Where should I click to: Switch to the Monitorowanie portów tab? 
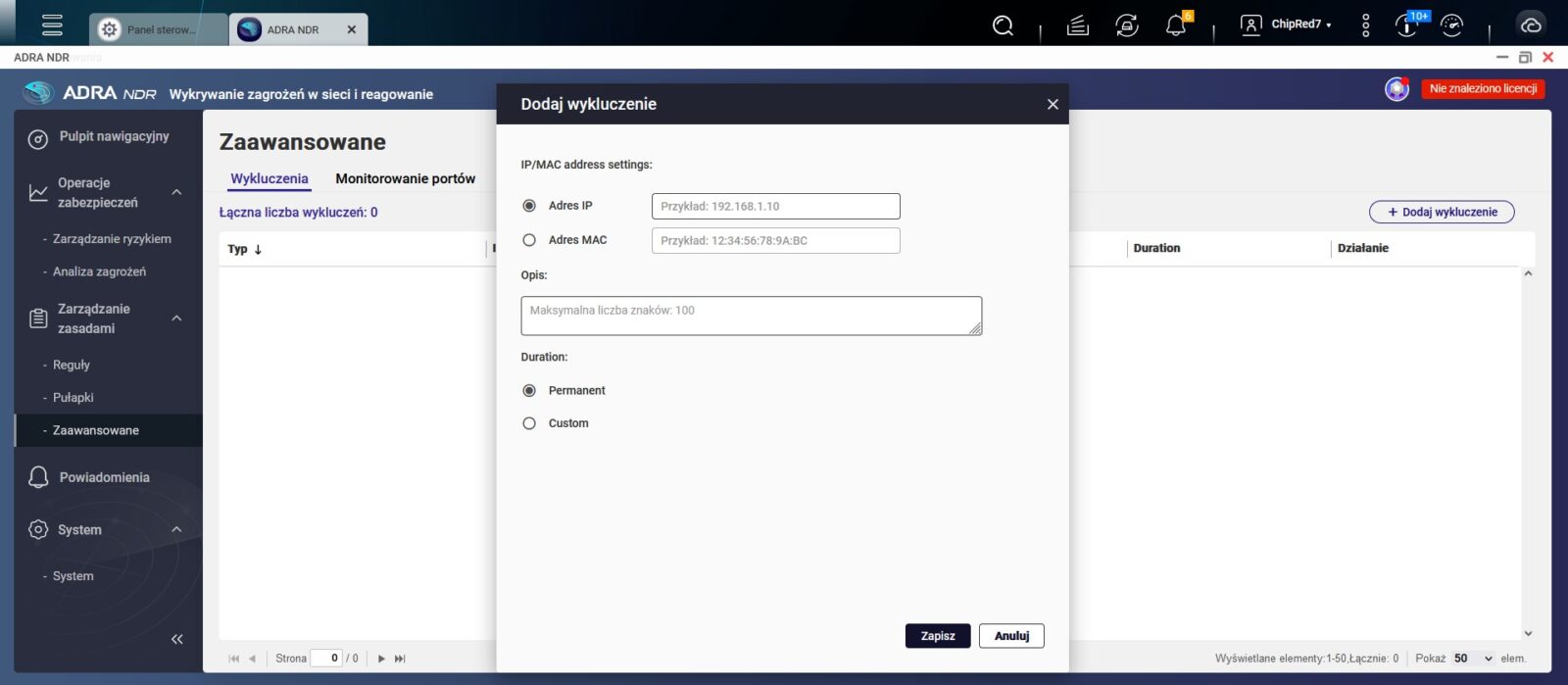(405, 178)
